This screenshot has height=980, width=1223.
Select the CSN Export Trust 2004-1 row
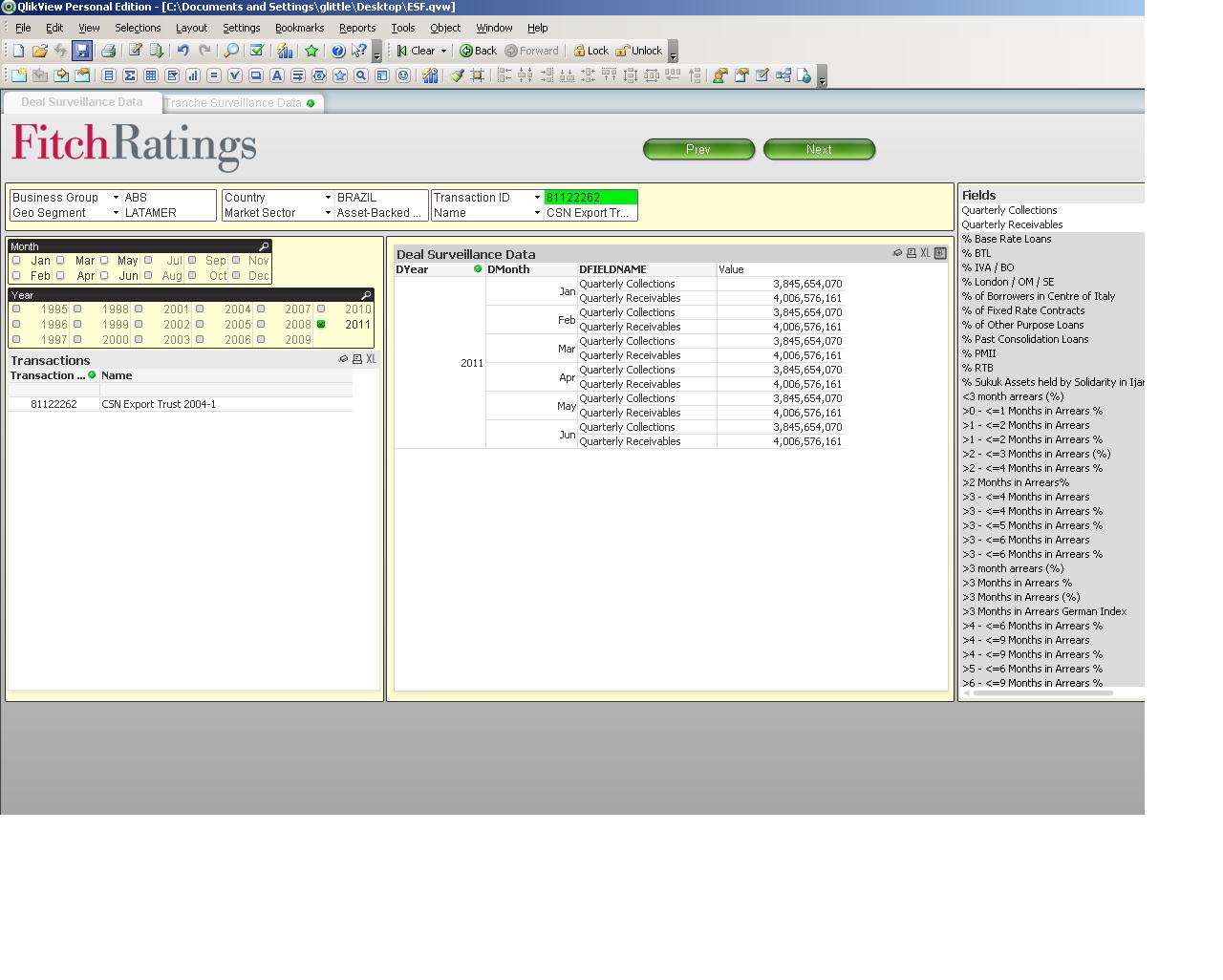[159, 404]
